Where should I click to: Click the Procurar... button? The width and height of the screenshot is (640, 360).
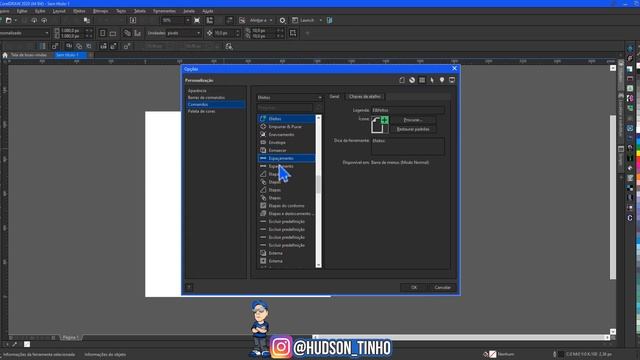point(413,120)
